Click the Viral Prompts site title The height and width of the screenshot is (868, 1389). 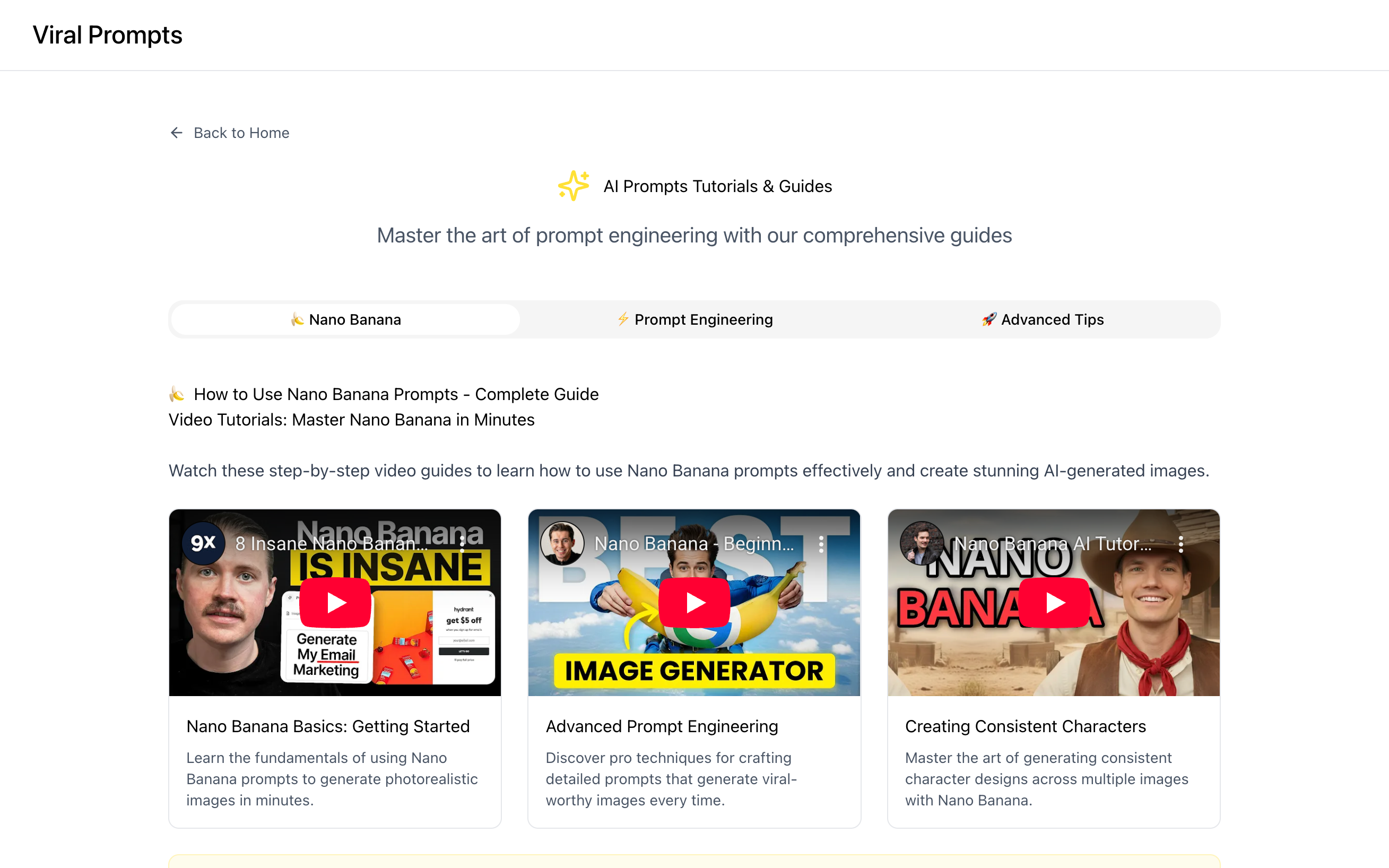pyautogui.click(x=108, y=34)
